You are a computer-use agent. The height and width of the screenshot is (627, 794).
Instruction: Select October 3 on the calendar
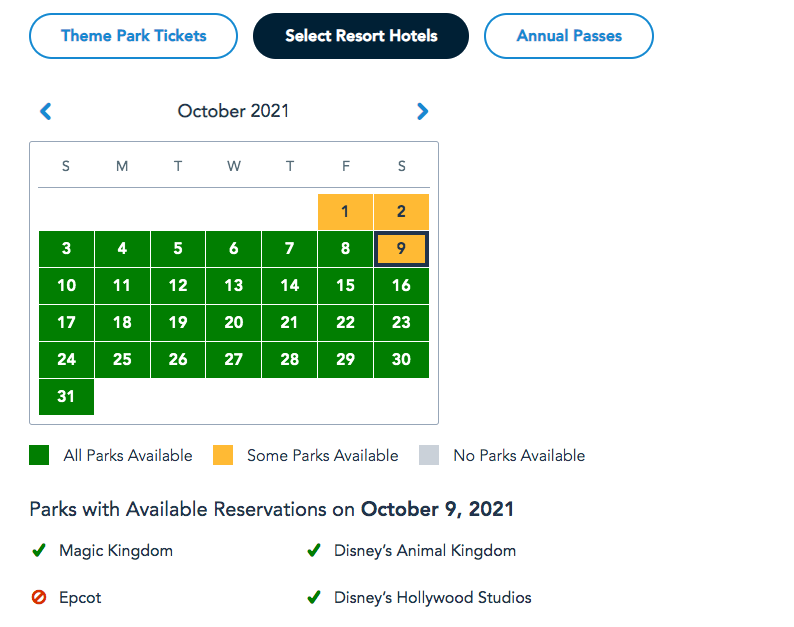click(x=66, y=249)
